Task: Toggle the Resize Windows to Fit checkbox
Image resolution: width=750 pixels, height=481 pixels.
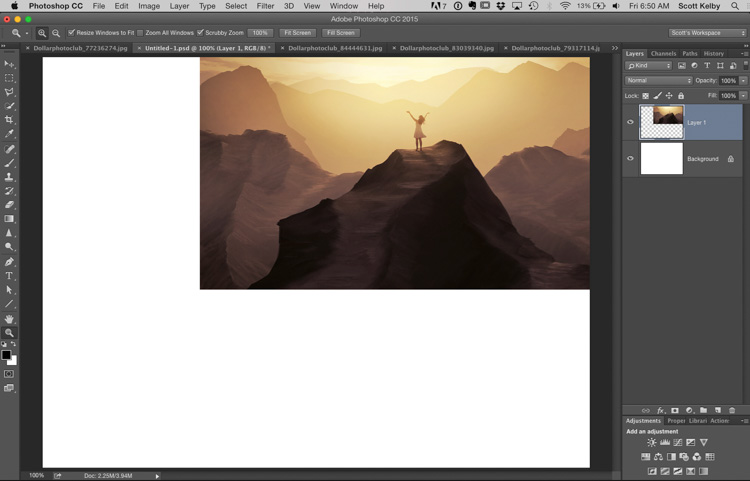Action: 72,33
